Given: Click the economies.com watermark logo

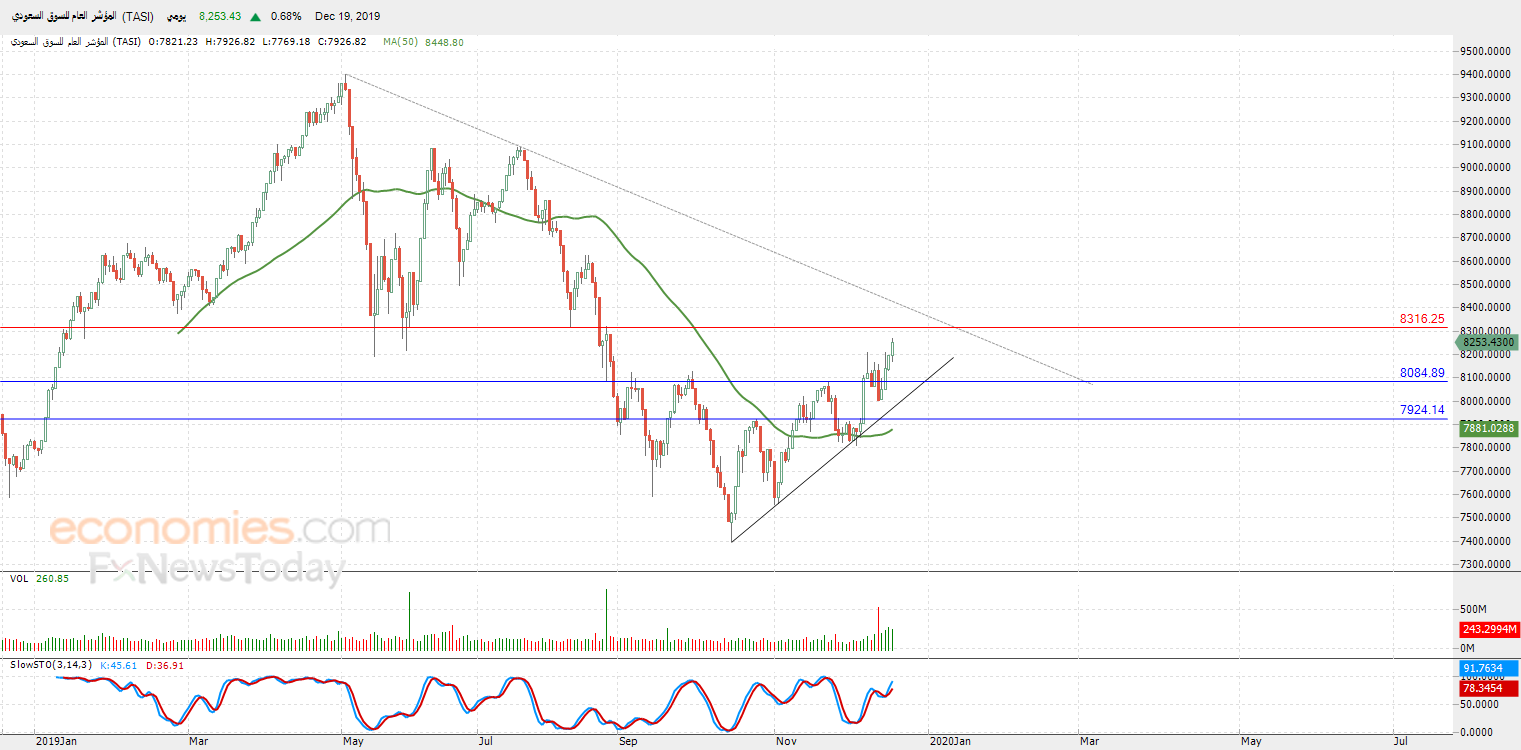Looking at the screenshot, I should pos(220,528).
